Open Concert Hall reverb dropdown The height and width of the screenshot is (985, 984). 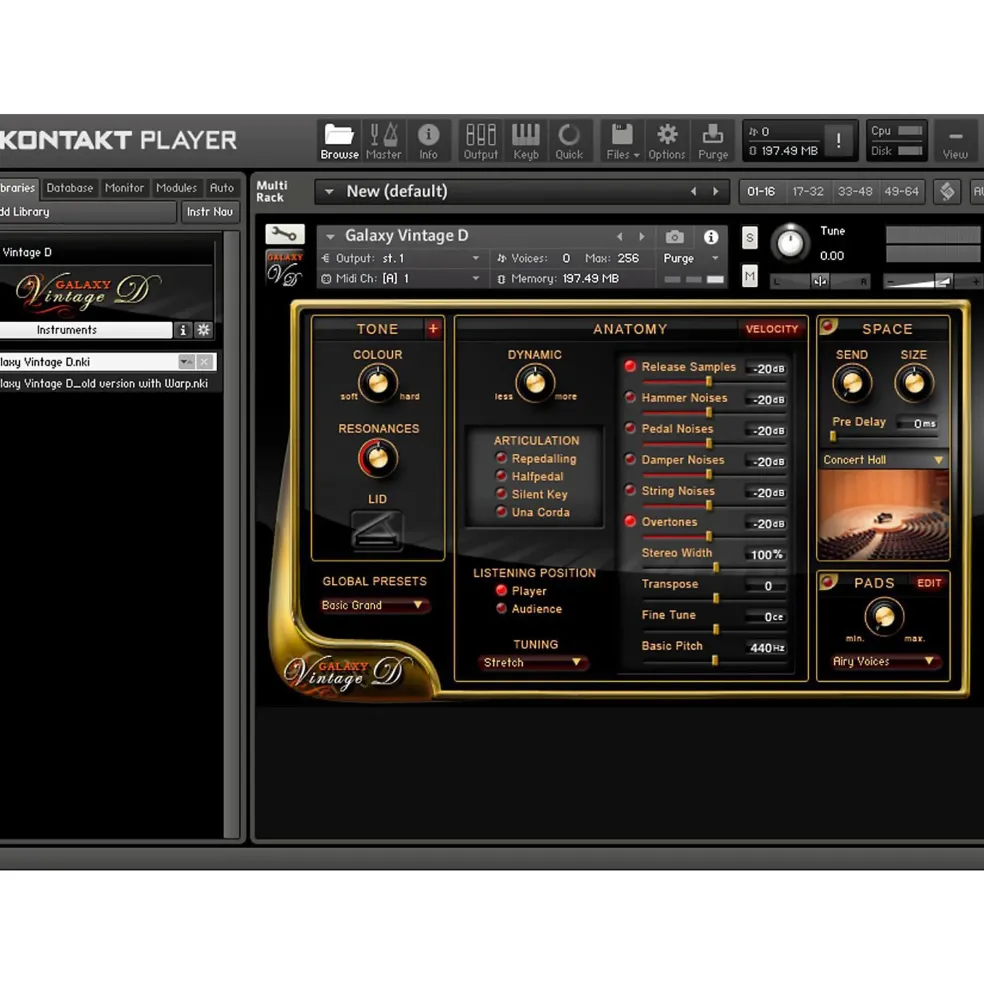(x=883, y=460)
